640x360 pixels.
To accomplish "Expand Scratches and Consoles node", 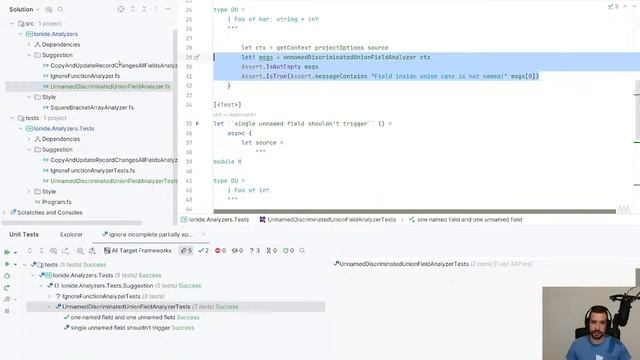I will pos(4,213).
